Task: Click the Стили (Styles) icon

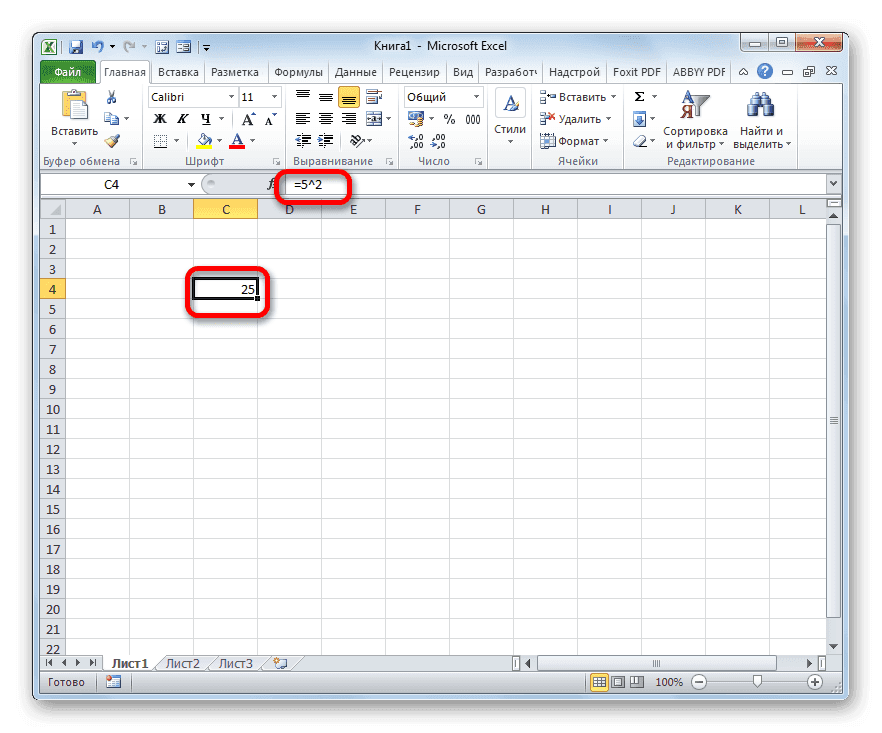Action: (510, 105)
